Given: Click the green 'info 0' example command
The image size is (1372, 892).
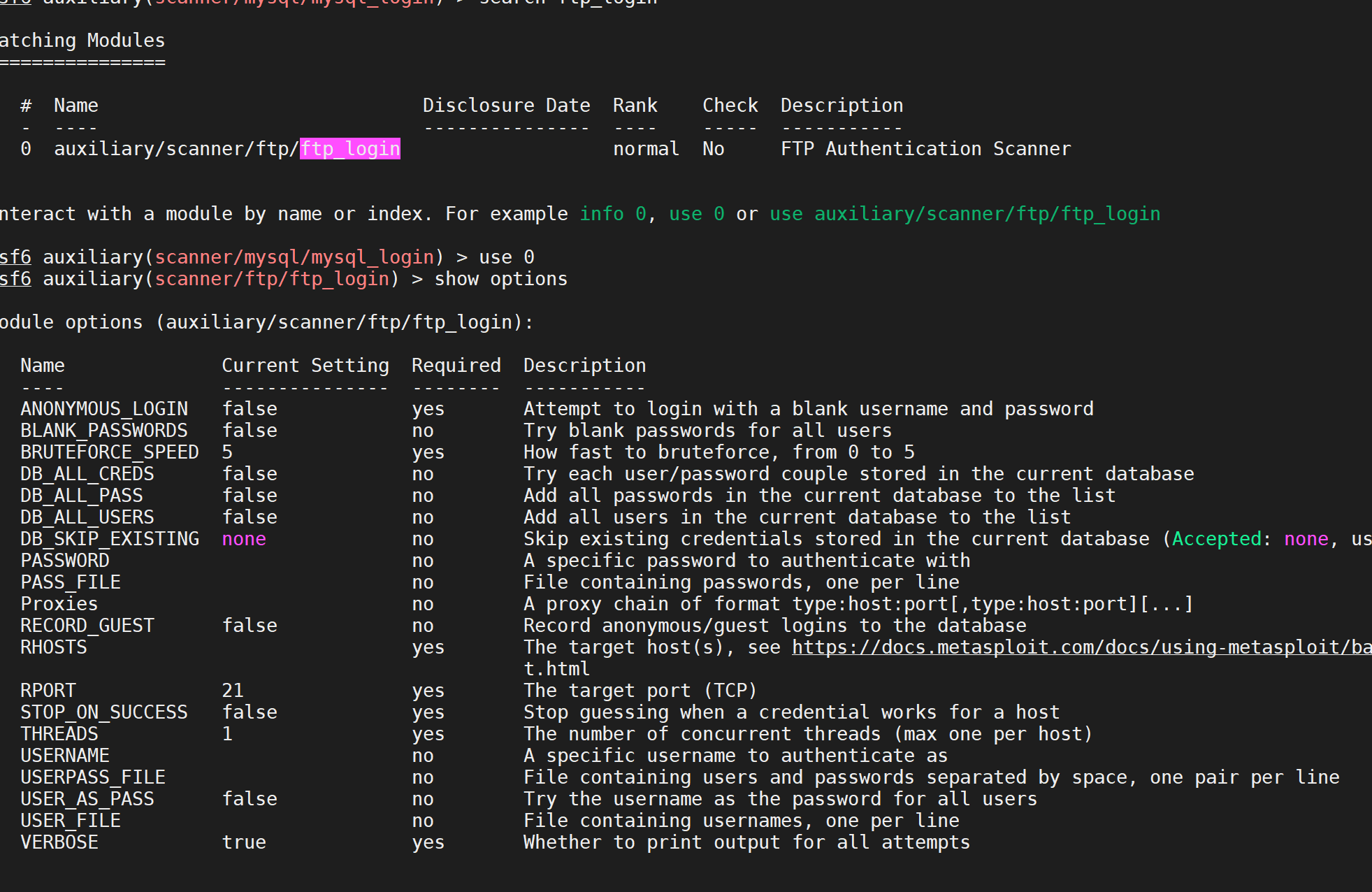Looking at the screenshot, I should click(612, 214).
